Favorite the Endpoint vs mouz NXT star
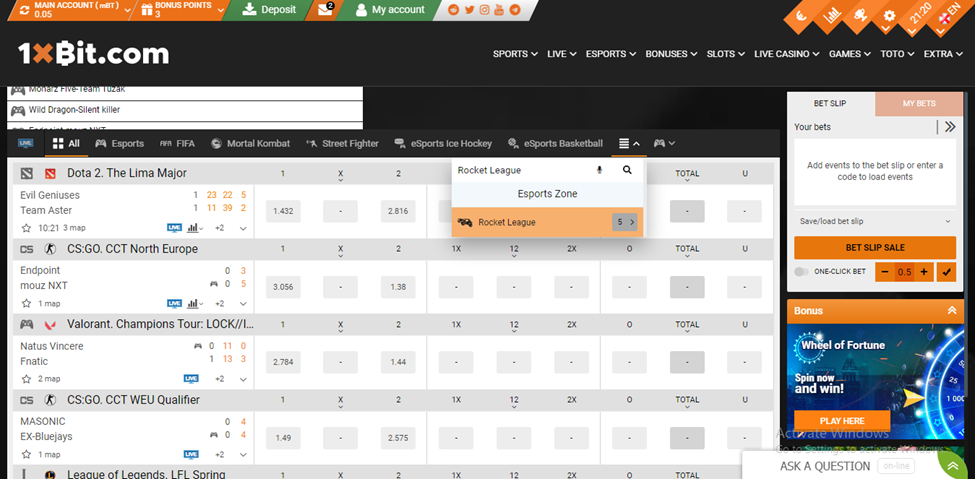Viewport: 975px width, 479px height. coord(26,304)
